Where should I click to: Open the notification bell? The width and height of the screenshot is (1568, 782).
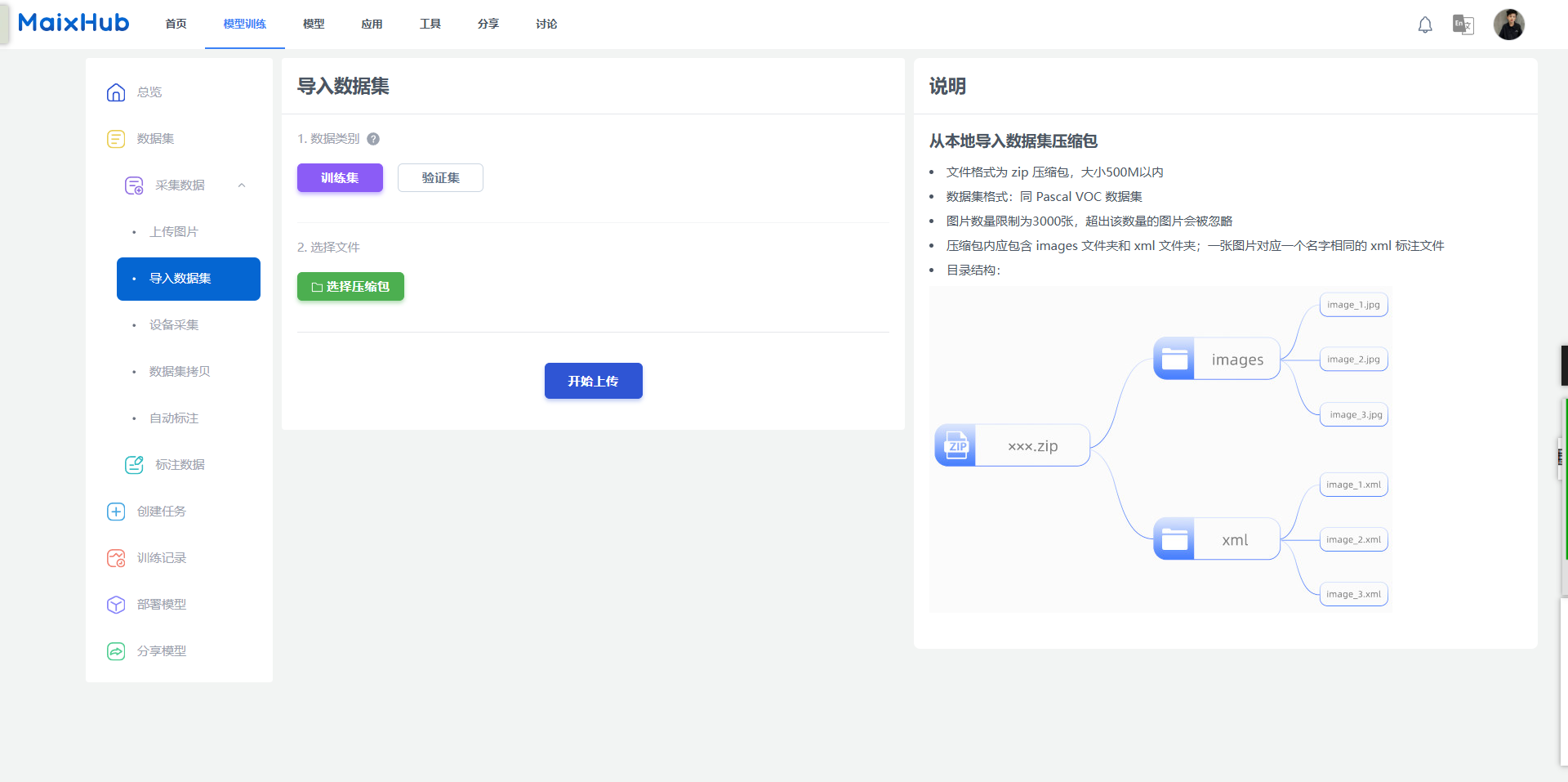[x=1424, y=25]
